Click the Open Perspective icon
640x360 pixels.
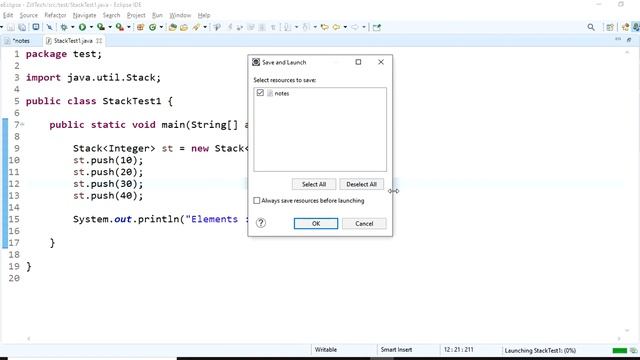(x=610, y=27)
